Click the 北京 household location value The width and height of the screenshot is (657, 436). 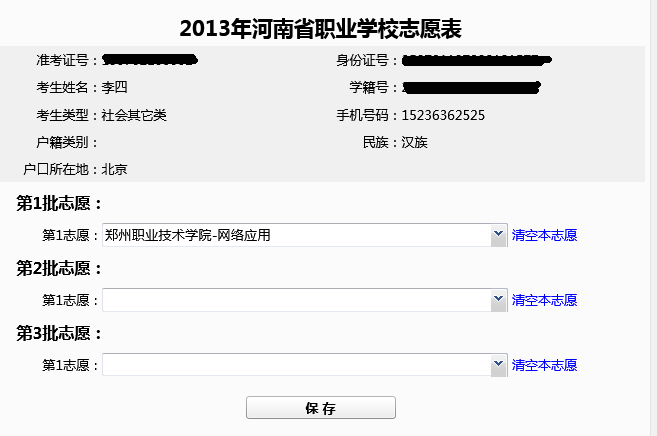pyautogui.click(x=115, y=169)
